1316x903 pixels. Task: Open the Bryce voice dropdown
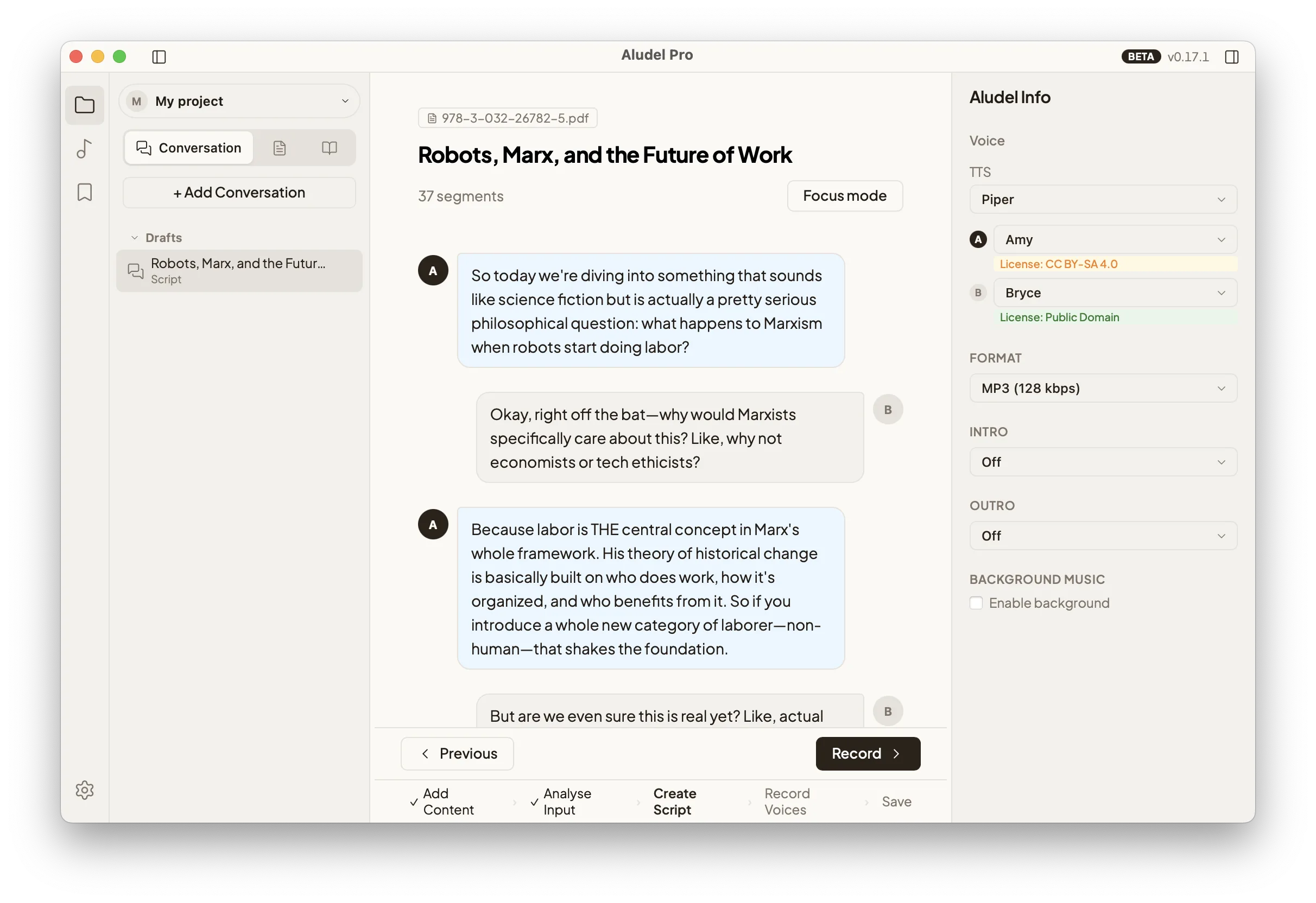(x=1115, y=292)
